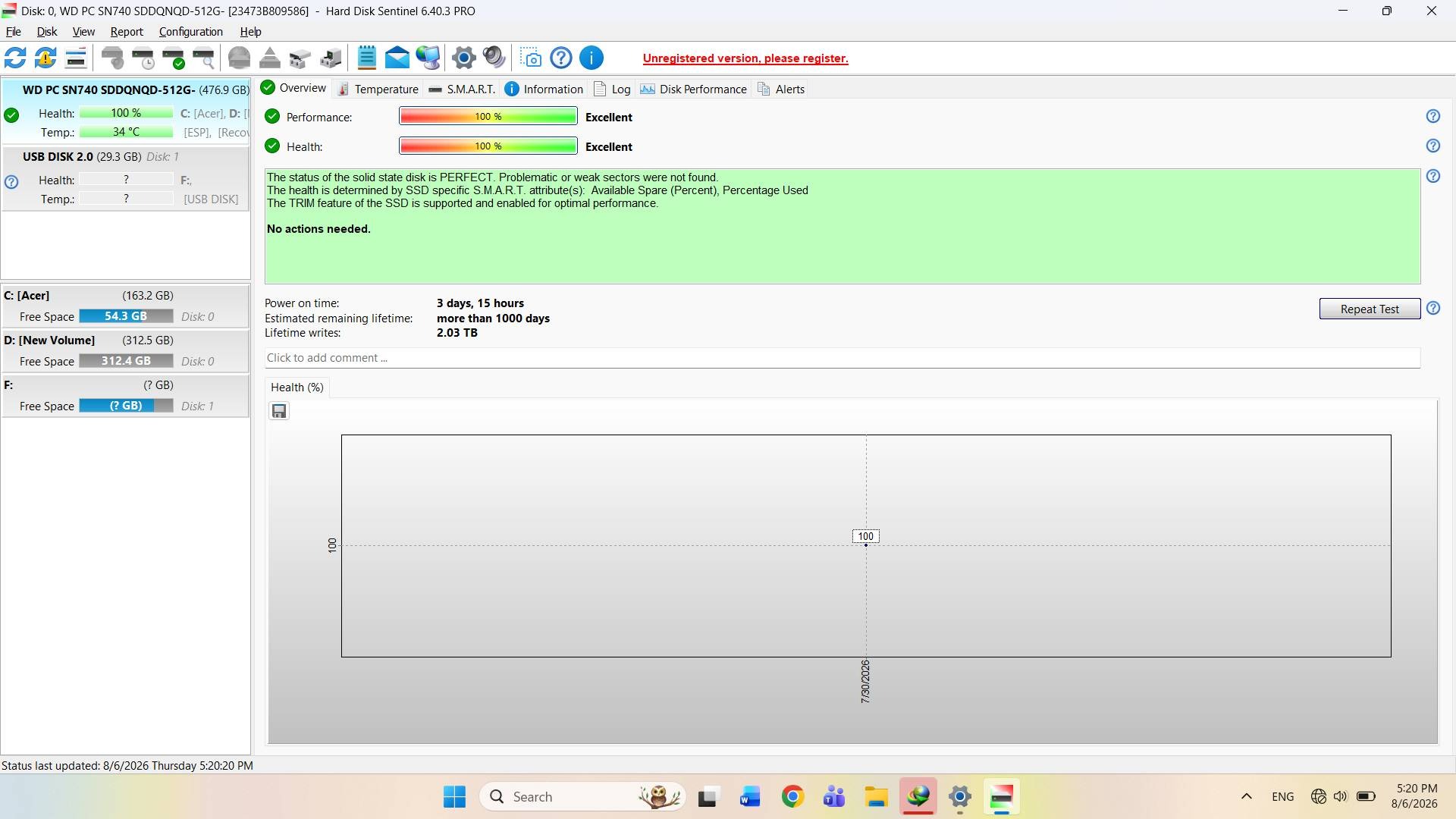
Task: Open the Report menu
Action: 127,32
